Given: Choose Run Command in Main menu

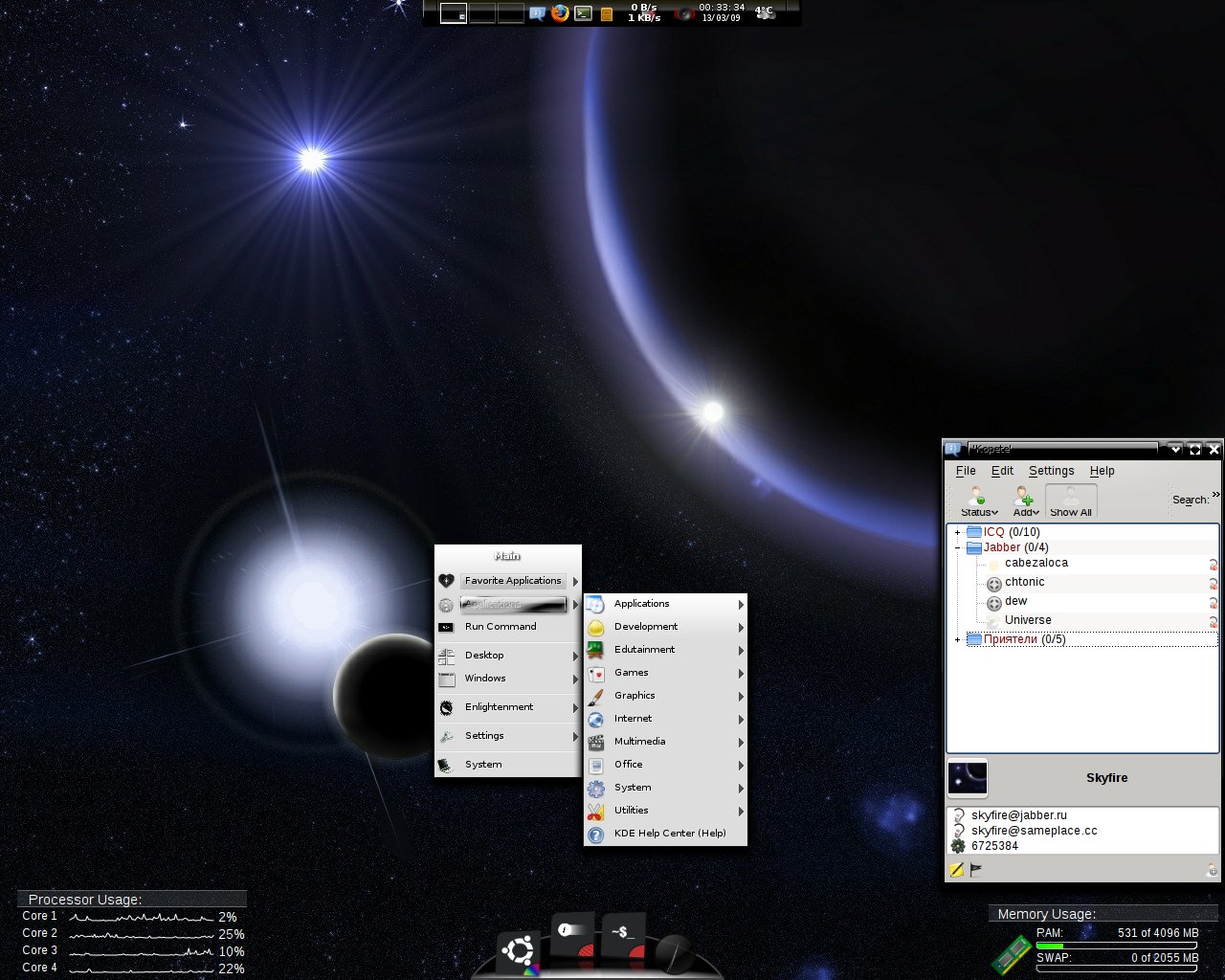Looking at the screenshot, I should [508, 627].
